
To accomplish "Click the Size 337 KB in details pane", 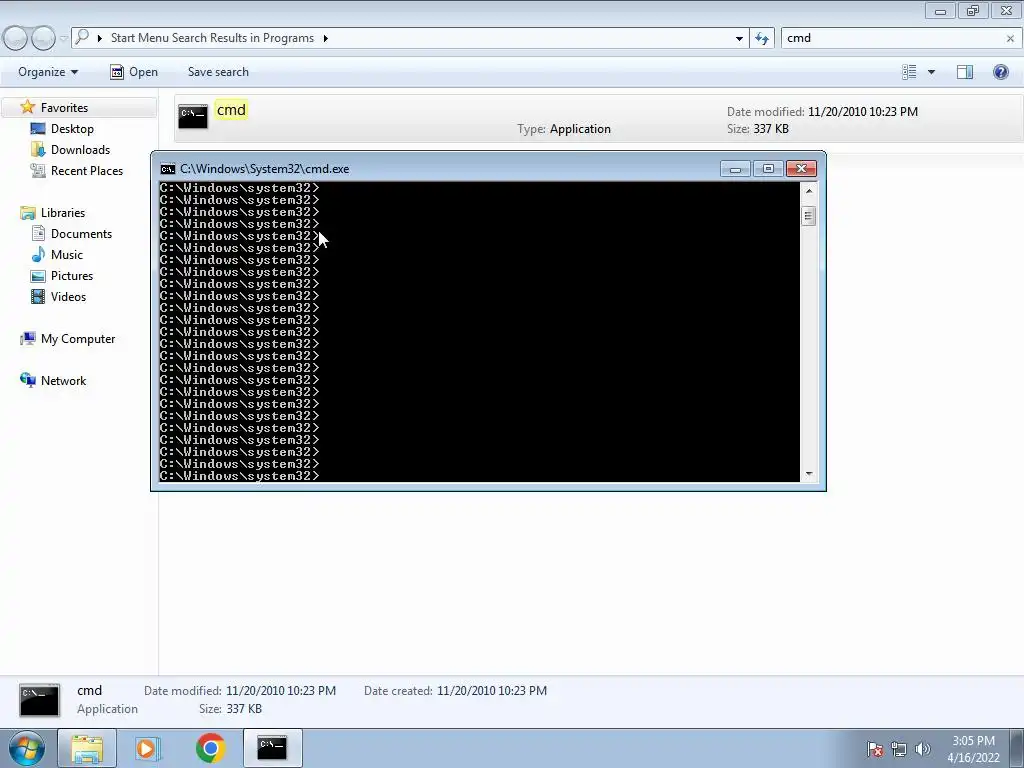I will pos(244,709).
